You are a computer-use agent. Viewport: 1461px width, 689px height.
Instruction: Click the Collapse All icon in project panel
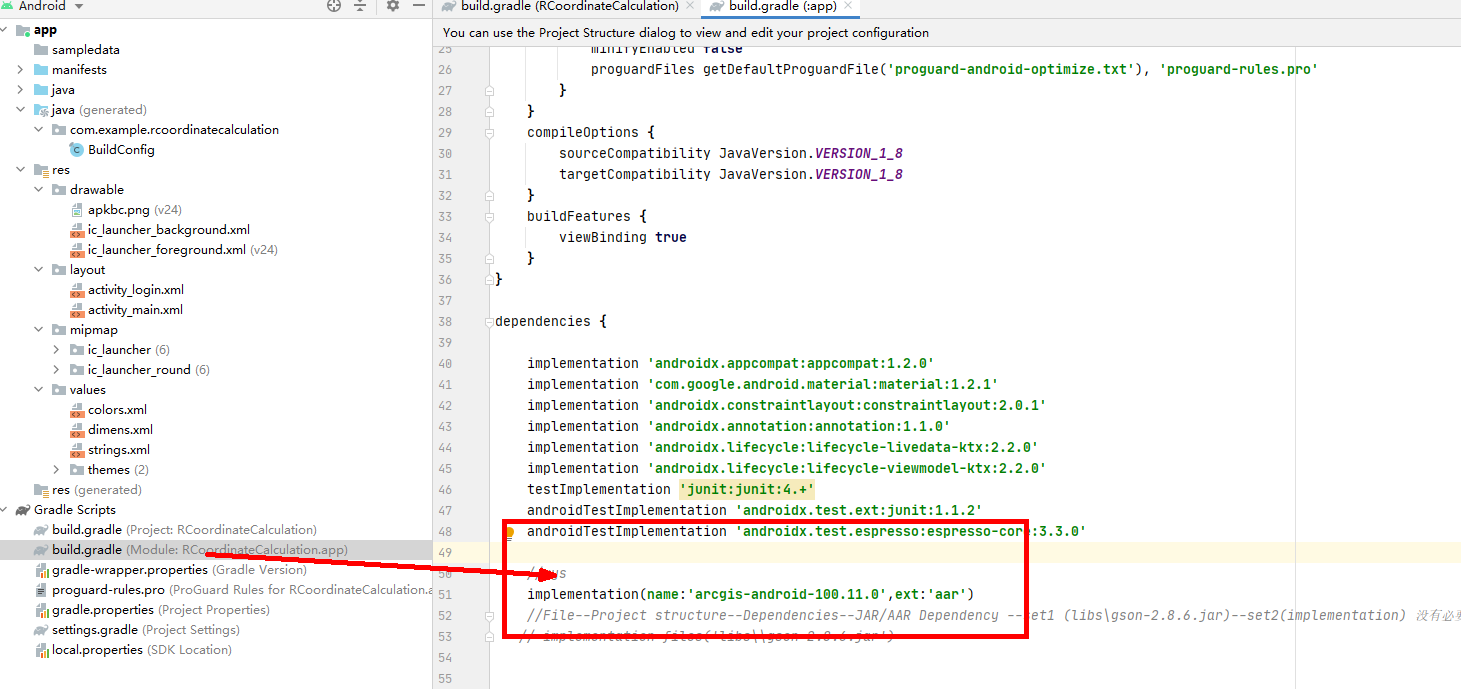[x=360, y=6]
